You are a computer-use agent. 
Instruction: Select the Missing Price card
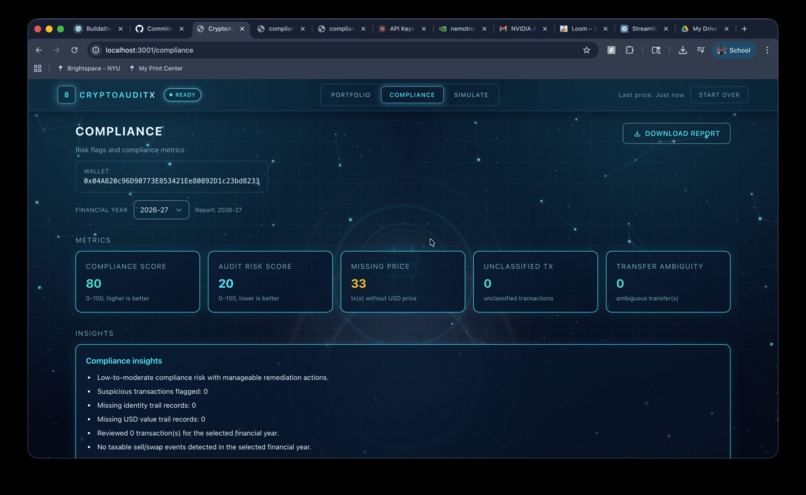pyautogui.click(x=403, y=282)
